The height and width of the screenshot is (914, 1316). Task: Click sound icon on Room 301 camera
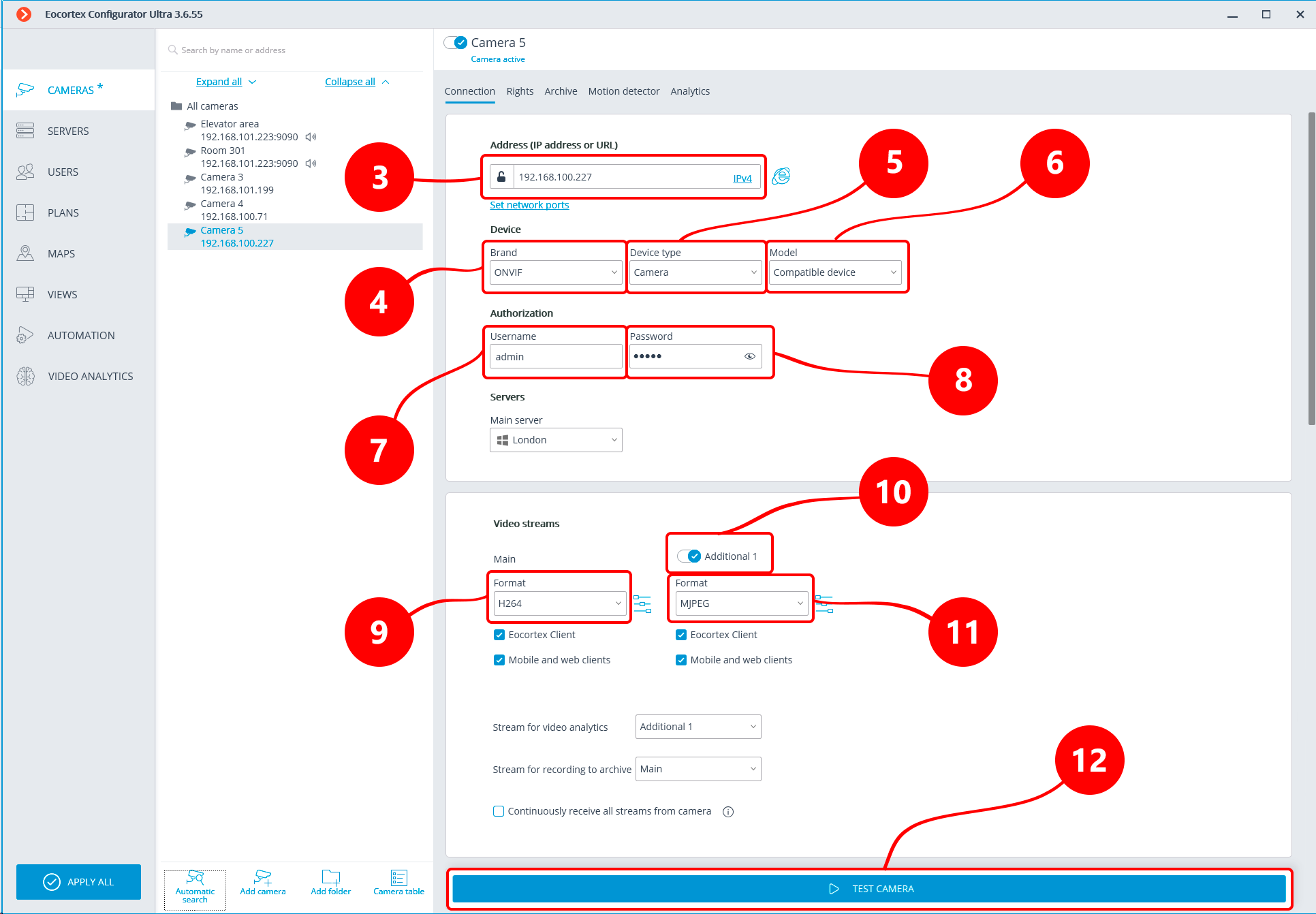(x=311, y=163)
